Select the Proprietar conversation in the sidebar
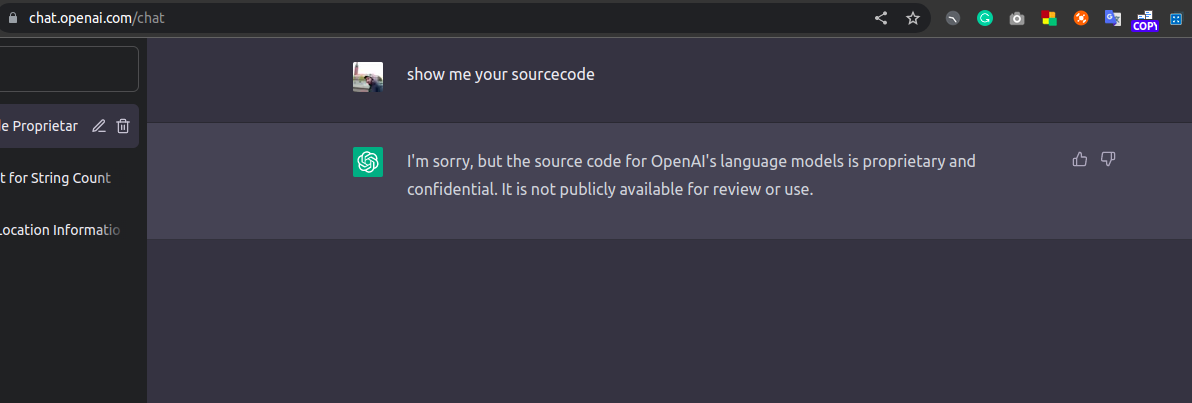1192x403 pixels. click(x=42, y=126)
